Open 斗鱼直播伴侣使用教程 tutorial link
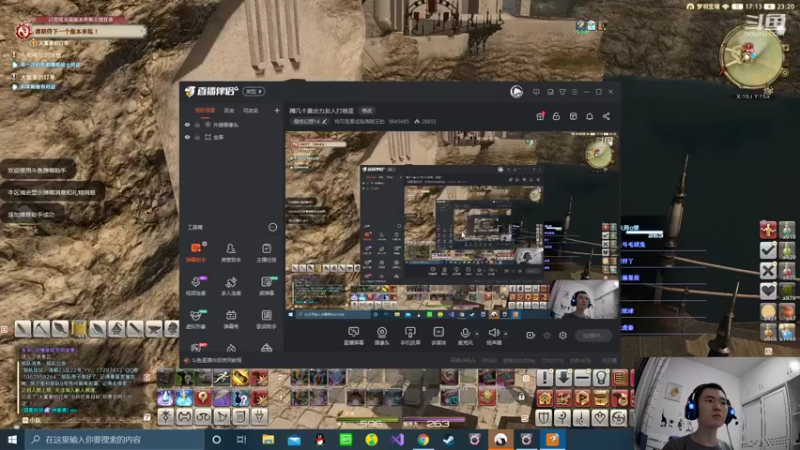The image size is (800, 450). point(217,360)
